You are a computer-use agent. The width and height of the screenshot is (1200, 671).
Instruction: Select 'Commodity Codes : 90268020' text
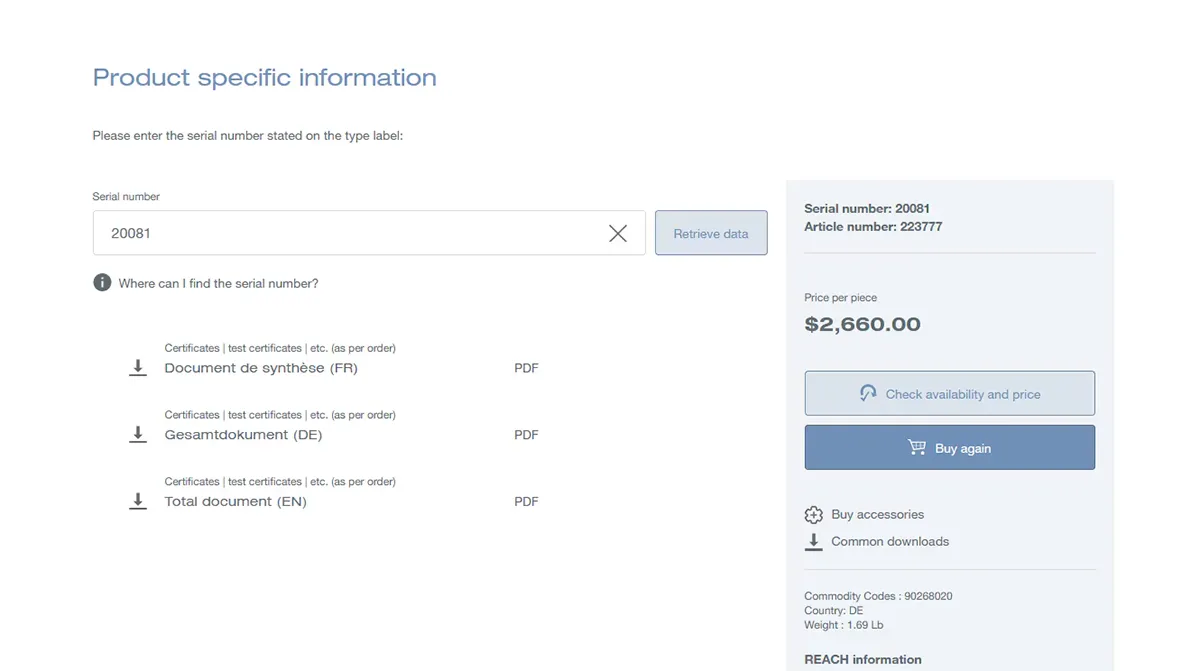878,596
